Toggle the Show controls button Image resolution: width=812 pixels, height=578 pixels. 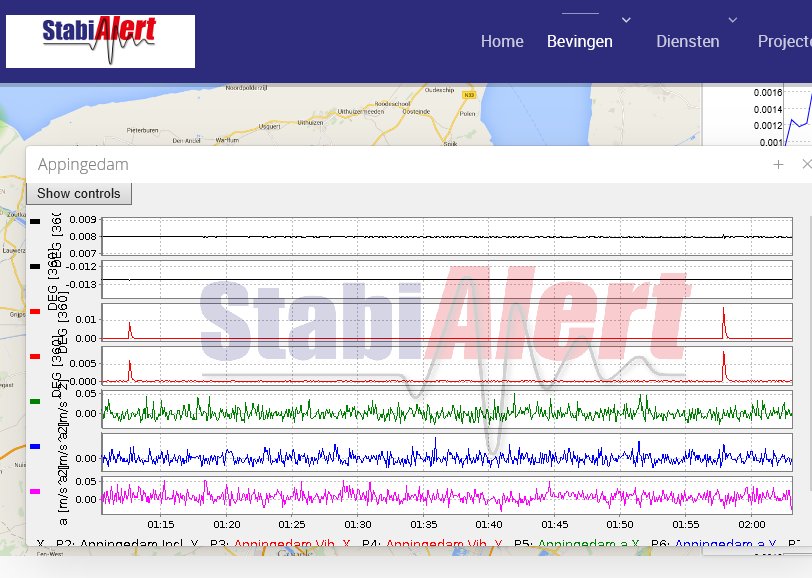(x=79, y=193)
